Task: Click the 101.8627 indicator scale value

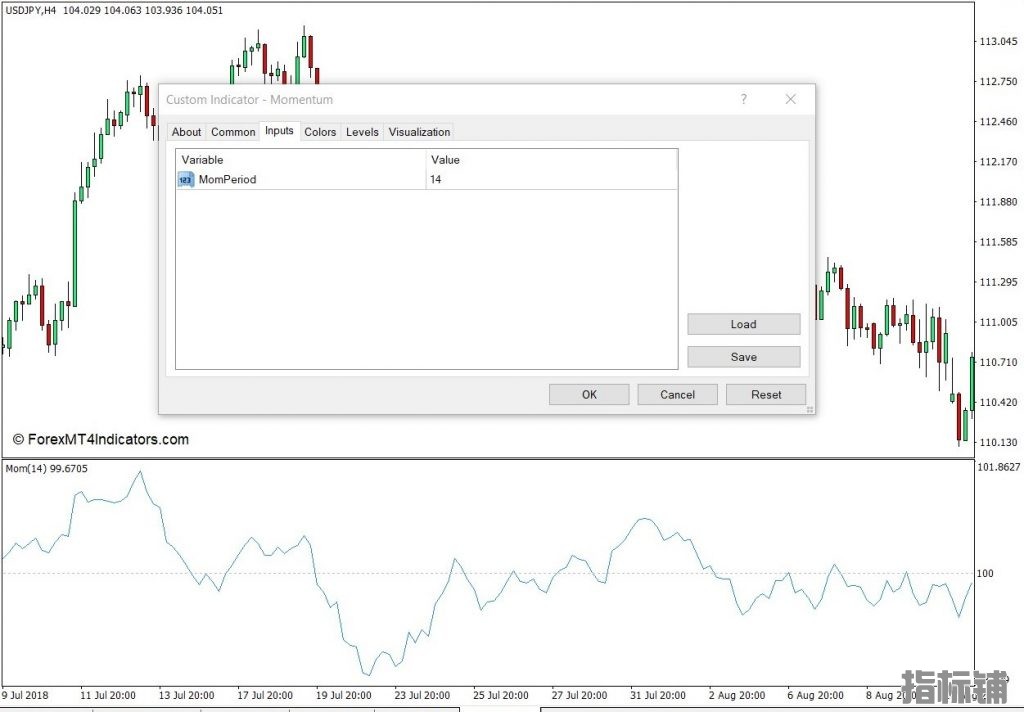Action: [x=999, y=467]
